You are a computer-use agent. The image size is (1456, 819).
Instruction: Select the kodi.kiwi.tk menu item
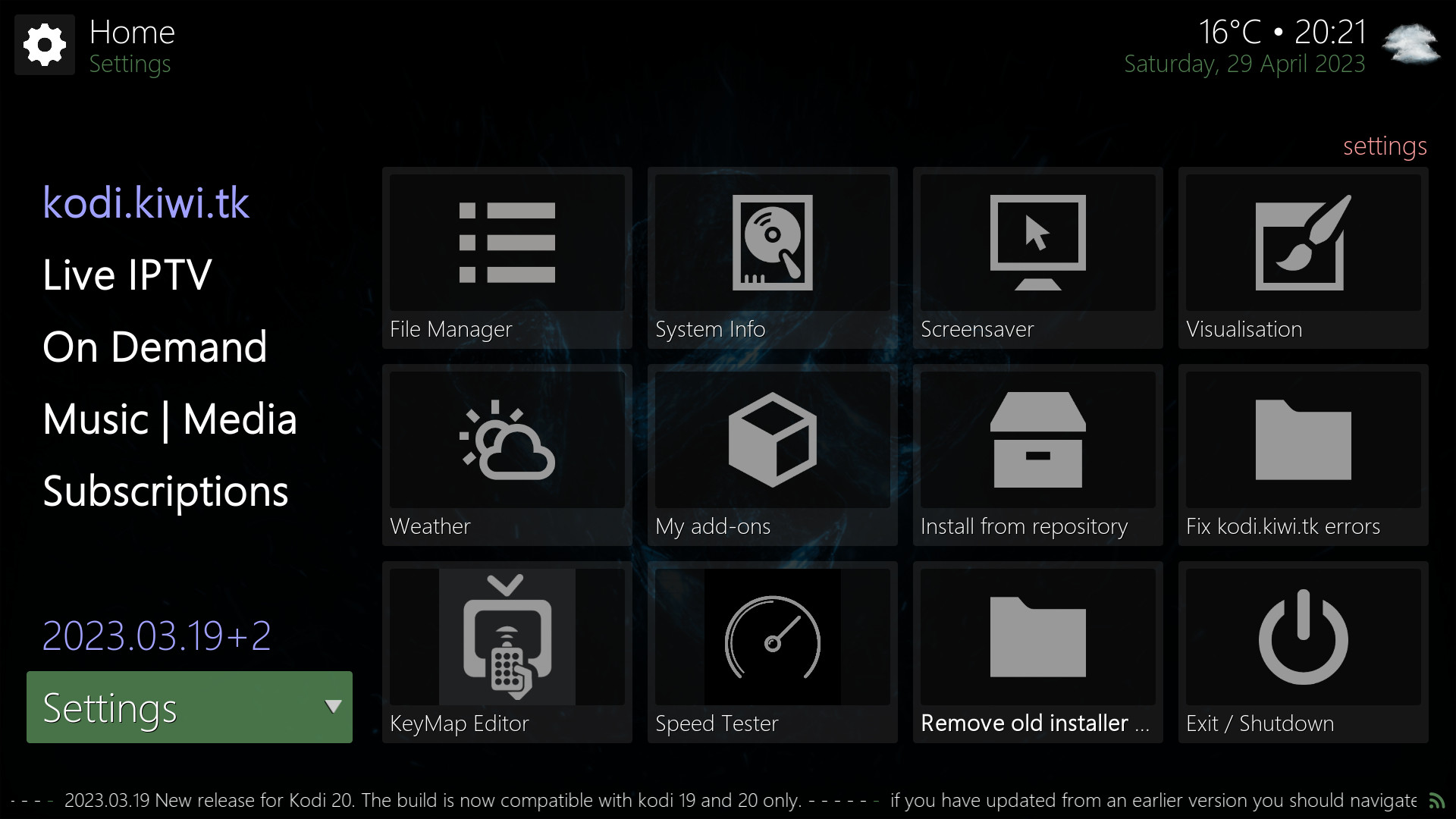click(x=146, y=203)
